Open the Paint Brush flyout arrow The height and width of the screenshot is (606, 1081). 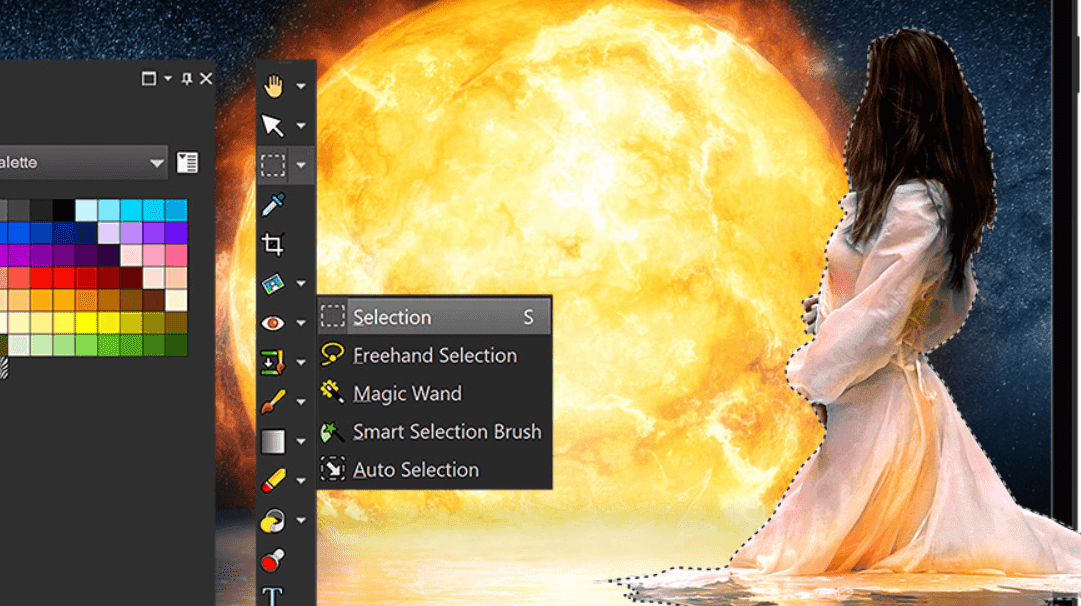pos(301,402)
